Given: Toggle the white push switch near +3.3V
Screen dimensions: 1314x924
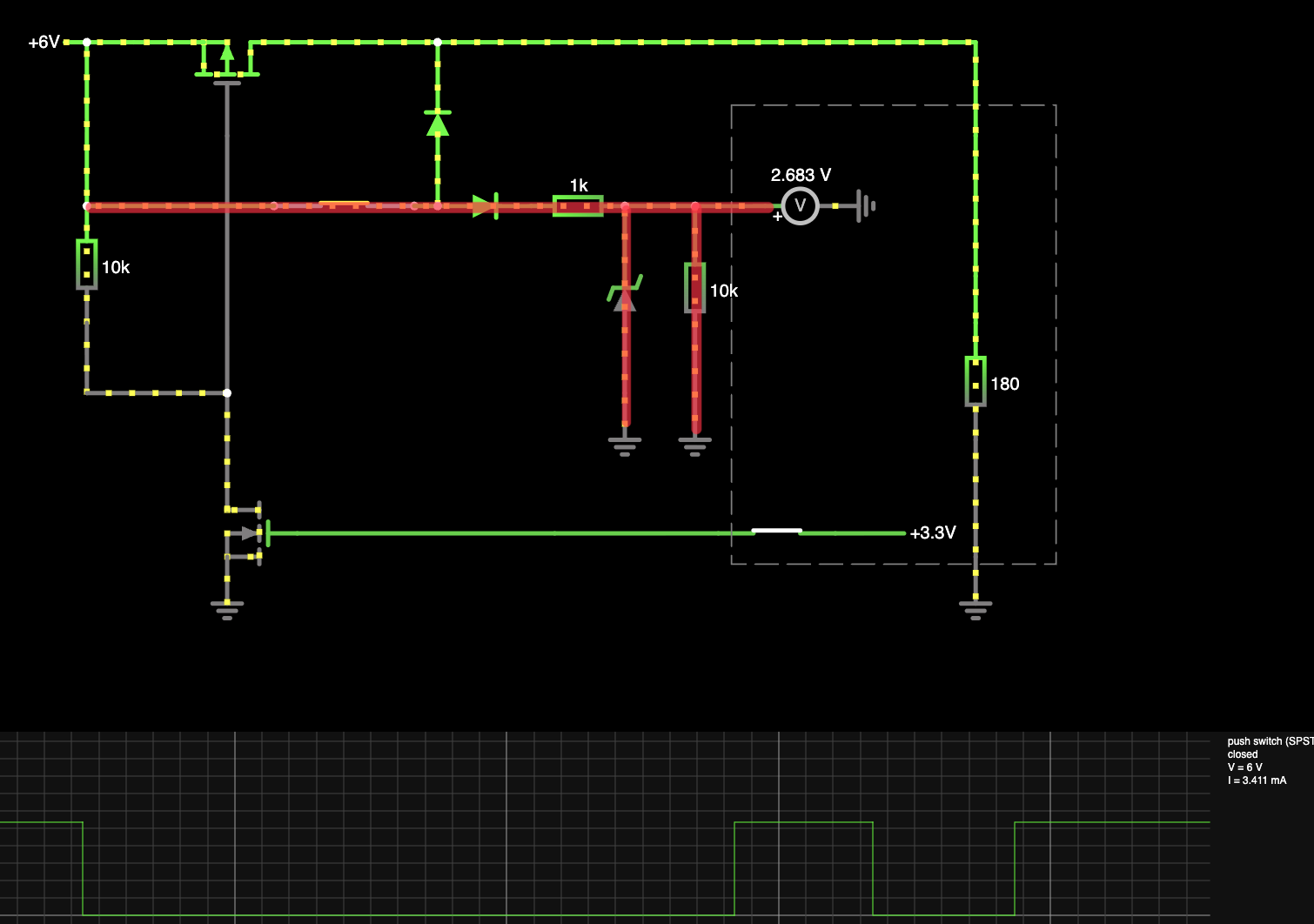Looking at the screenshot, I should [x=776, y=531].
